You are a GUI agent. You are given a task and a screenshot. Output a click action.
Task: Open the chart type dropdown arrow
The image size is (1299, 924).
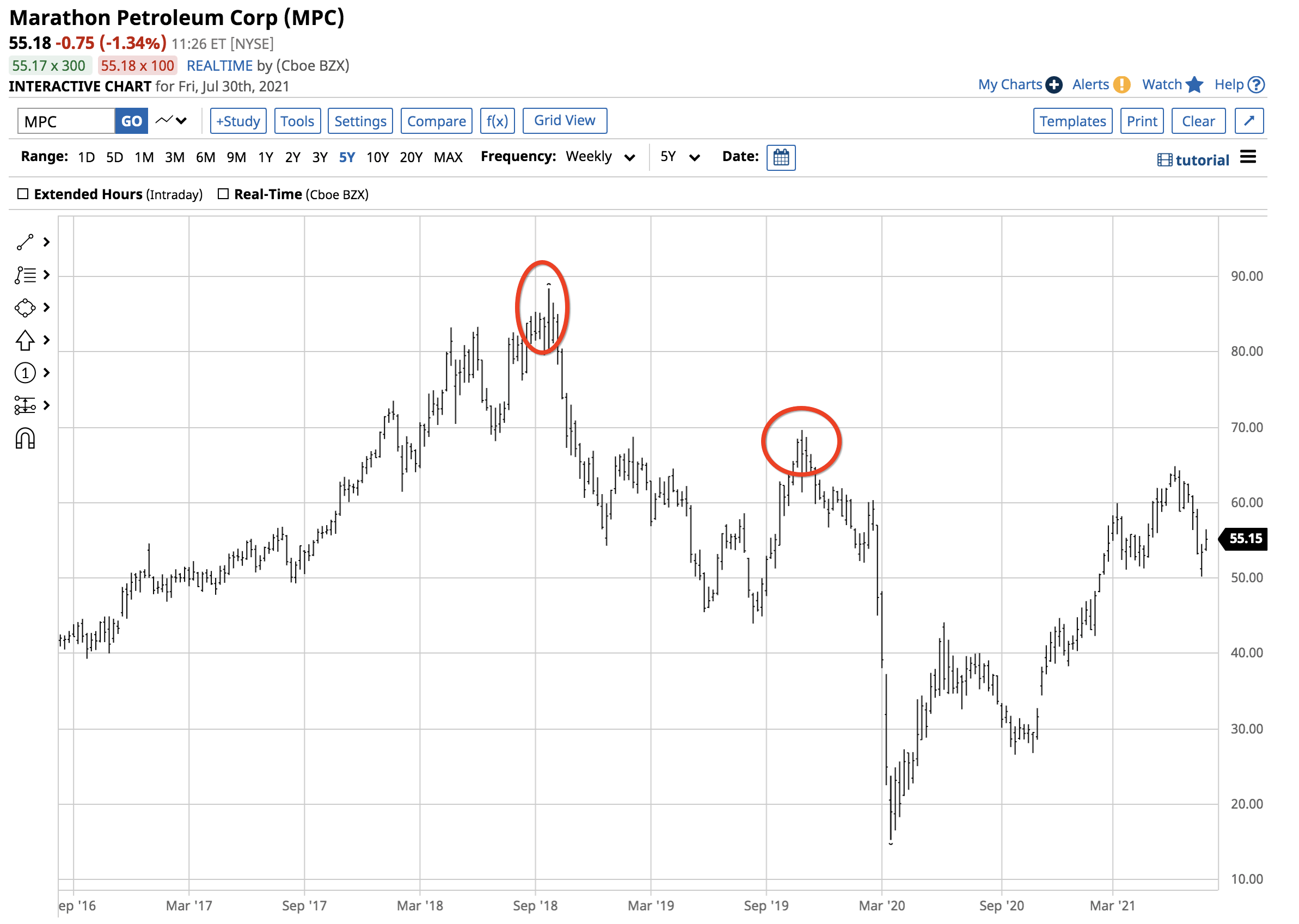tap(182, 121)
